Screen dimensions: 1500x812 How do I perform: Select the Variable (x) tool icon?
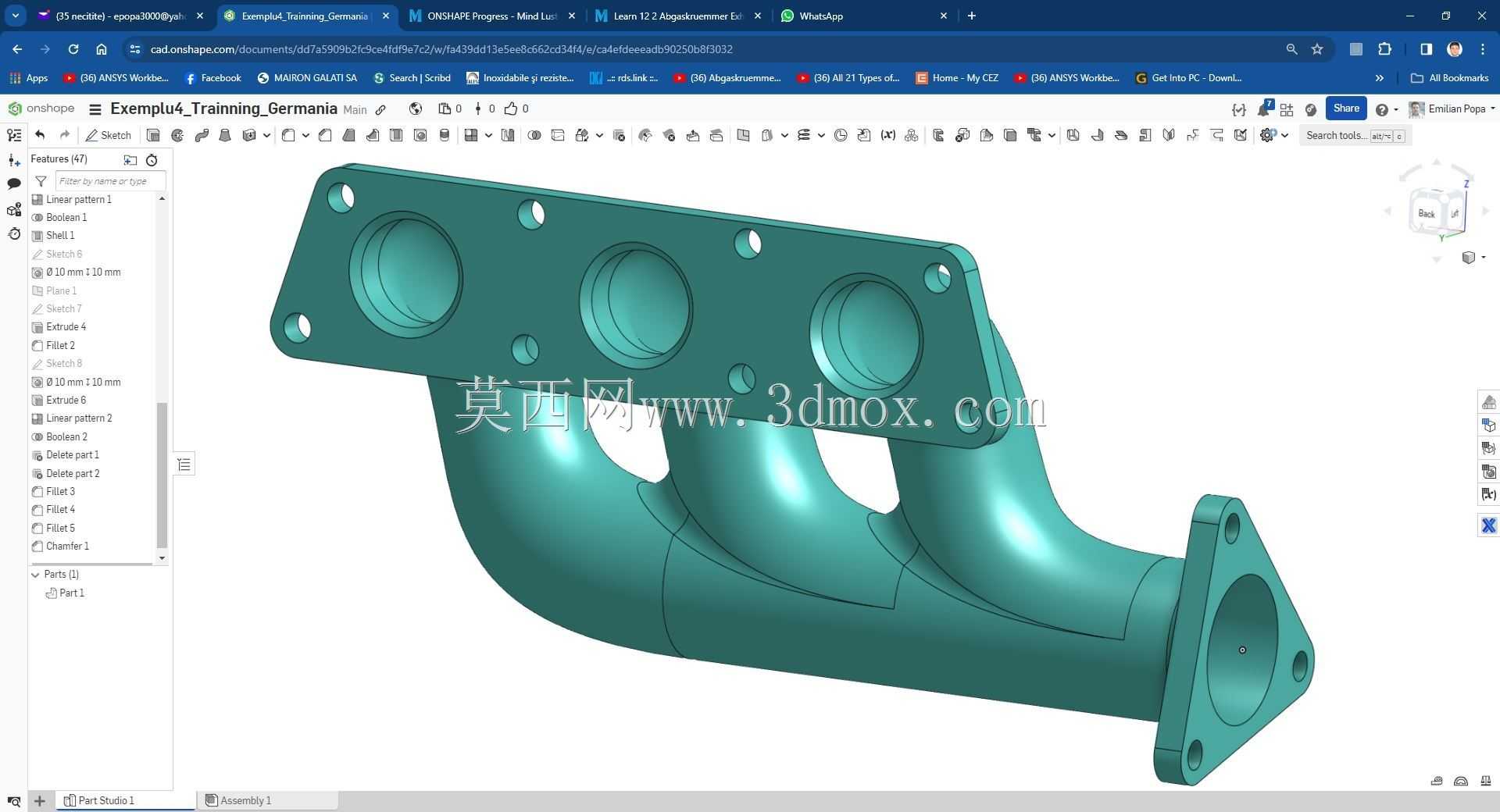tap(887, 135)
